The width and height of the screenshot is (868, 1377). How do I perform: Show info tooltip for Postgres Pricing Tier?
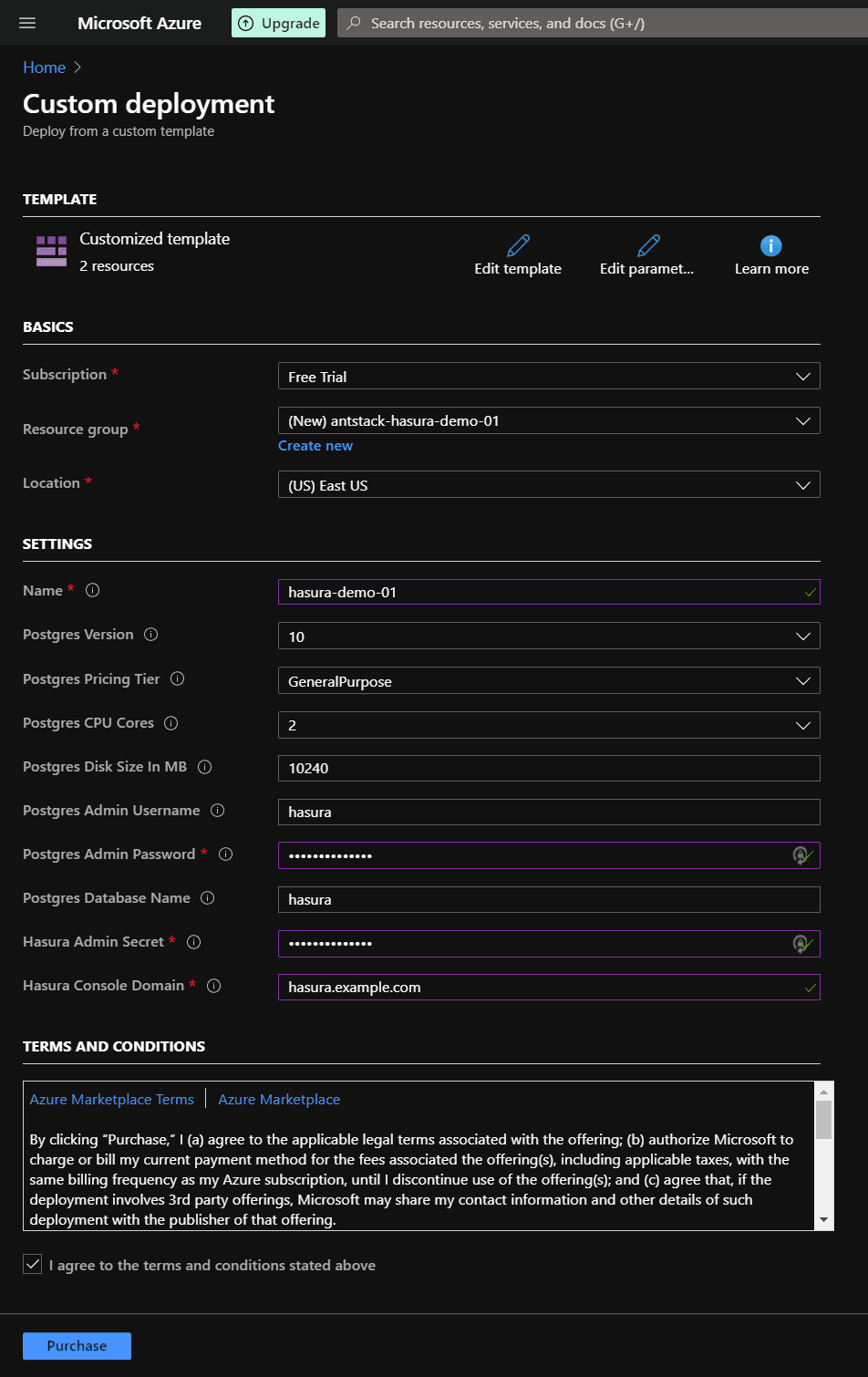178,678
